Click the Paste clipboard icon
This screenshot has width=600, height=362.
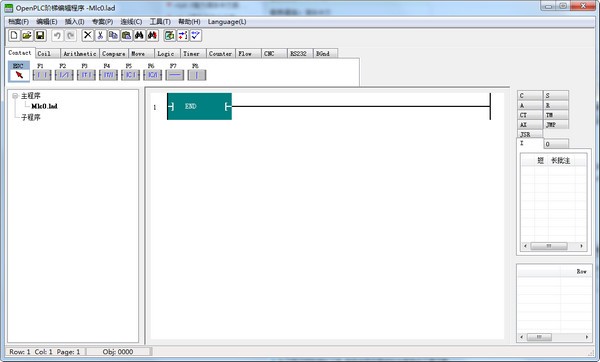click(x=126, y=36)
